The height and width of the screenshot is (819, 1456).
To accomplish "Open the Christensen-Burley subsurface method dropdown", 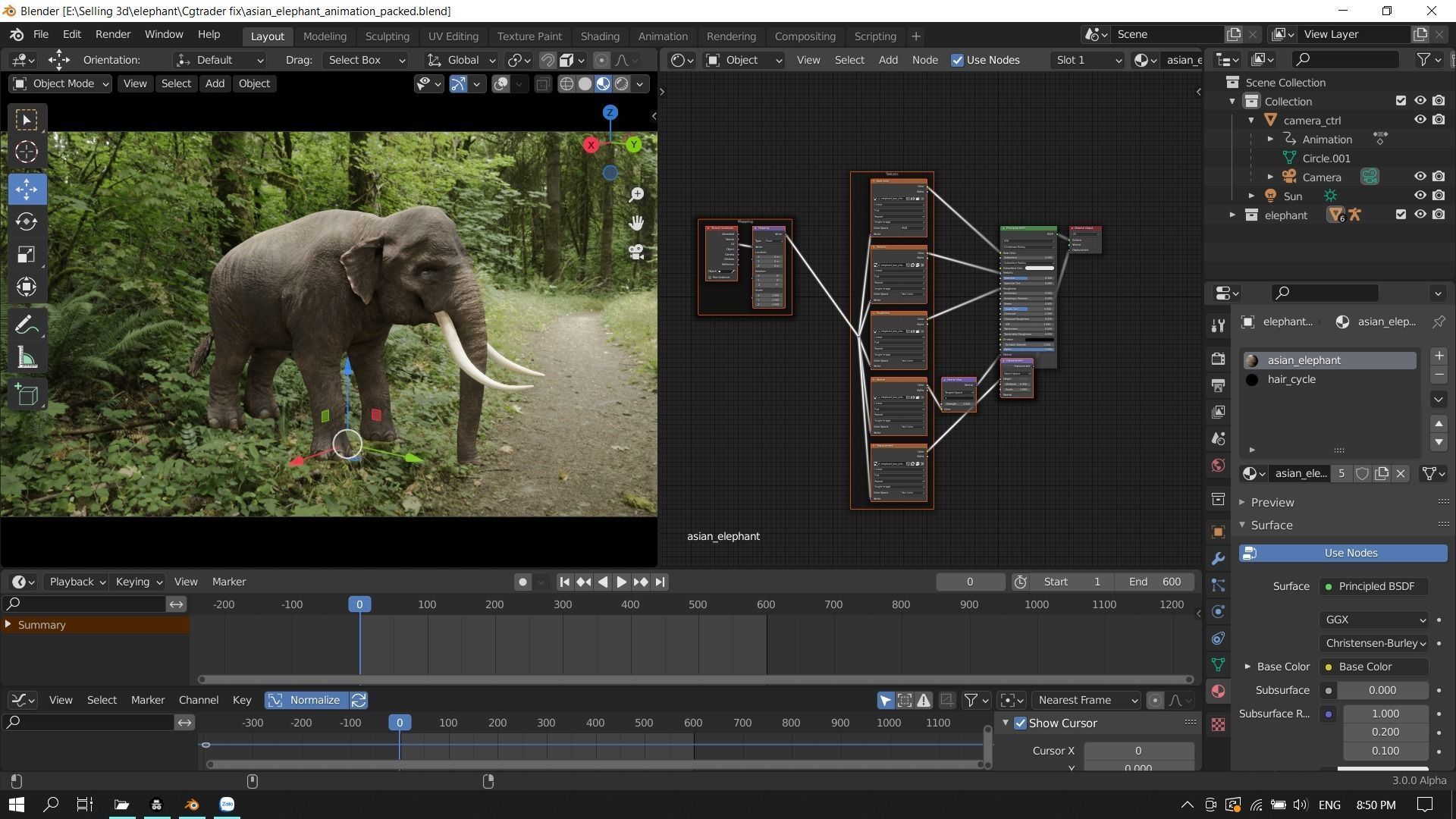I will tap(1374, 643).
